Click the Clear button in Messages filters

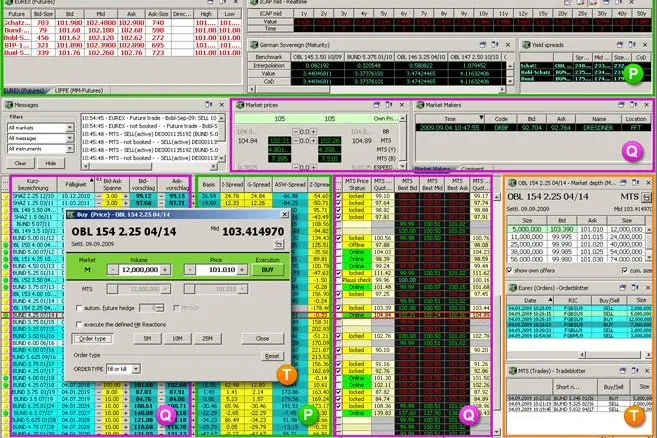click(x=21, y=163)
